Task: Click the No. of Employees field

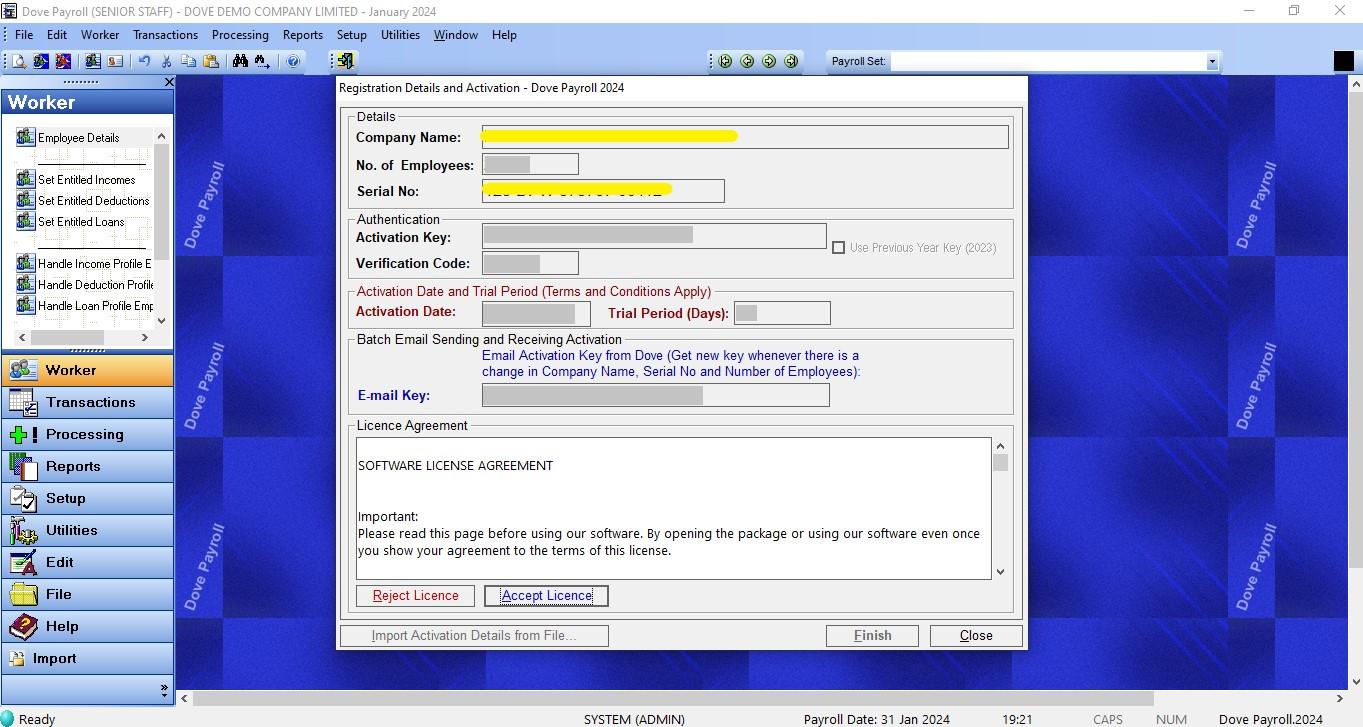Action: 530,164
